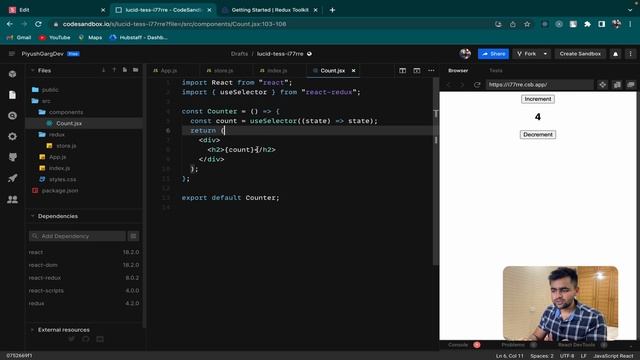Click the upload arrow in Files header

click(x=114, y=70)
